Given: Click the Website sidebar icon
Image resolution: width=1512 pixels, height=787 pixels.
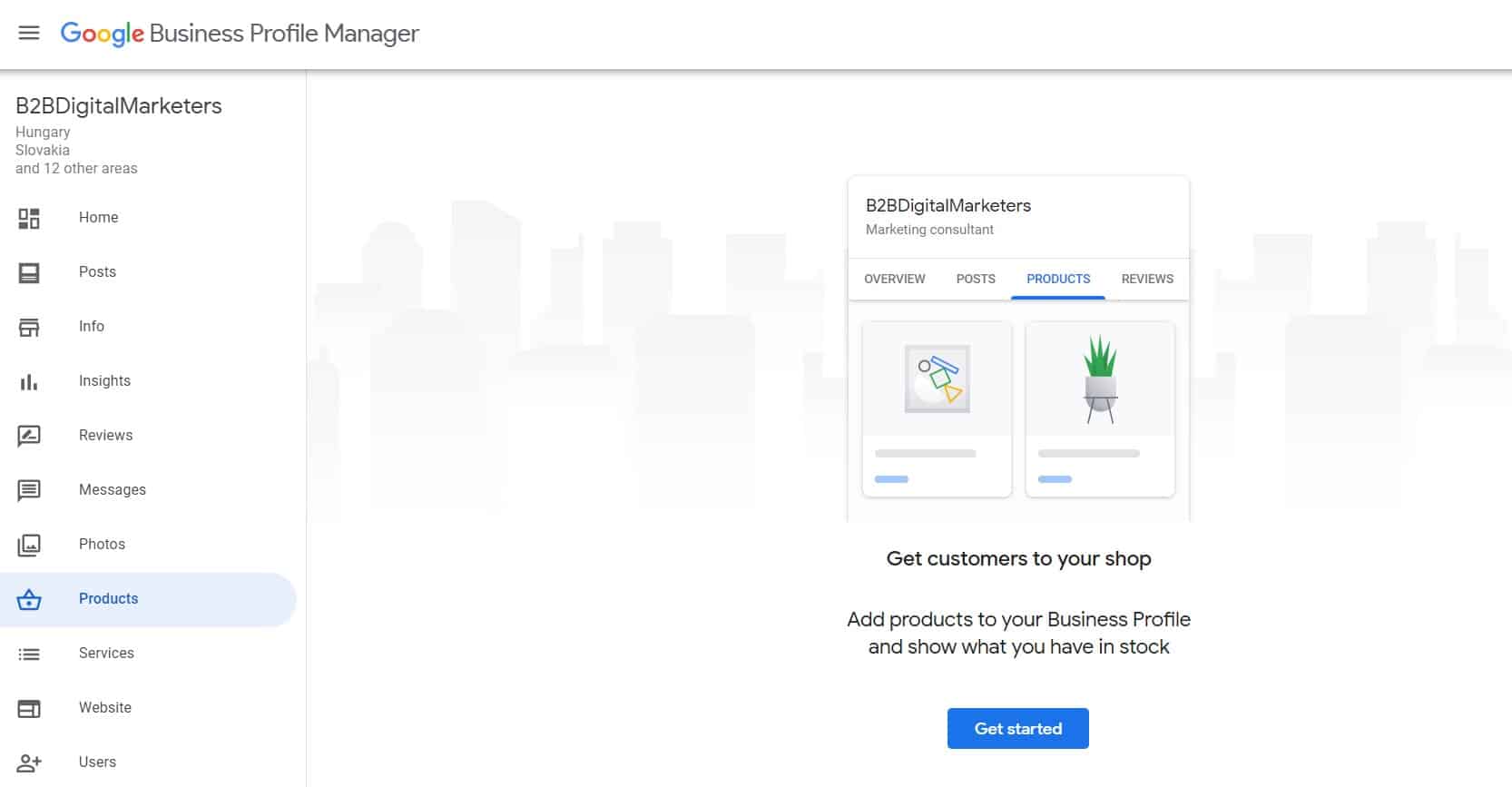Looking at the screenshot, I should pyautogui.click(x=29, y=708).
